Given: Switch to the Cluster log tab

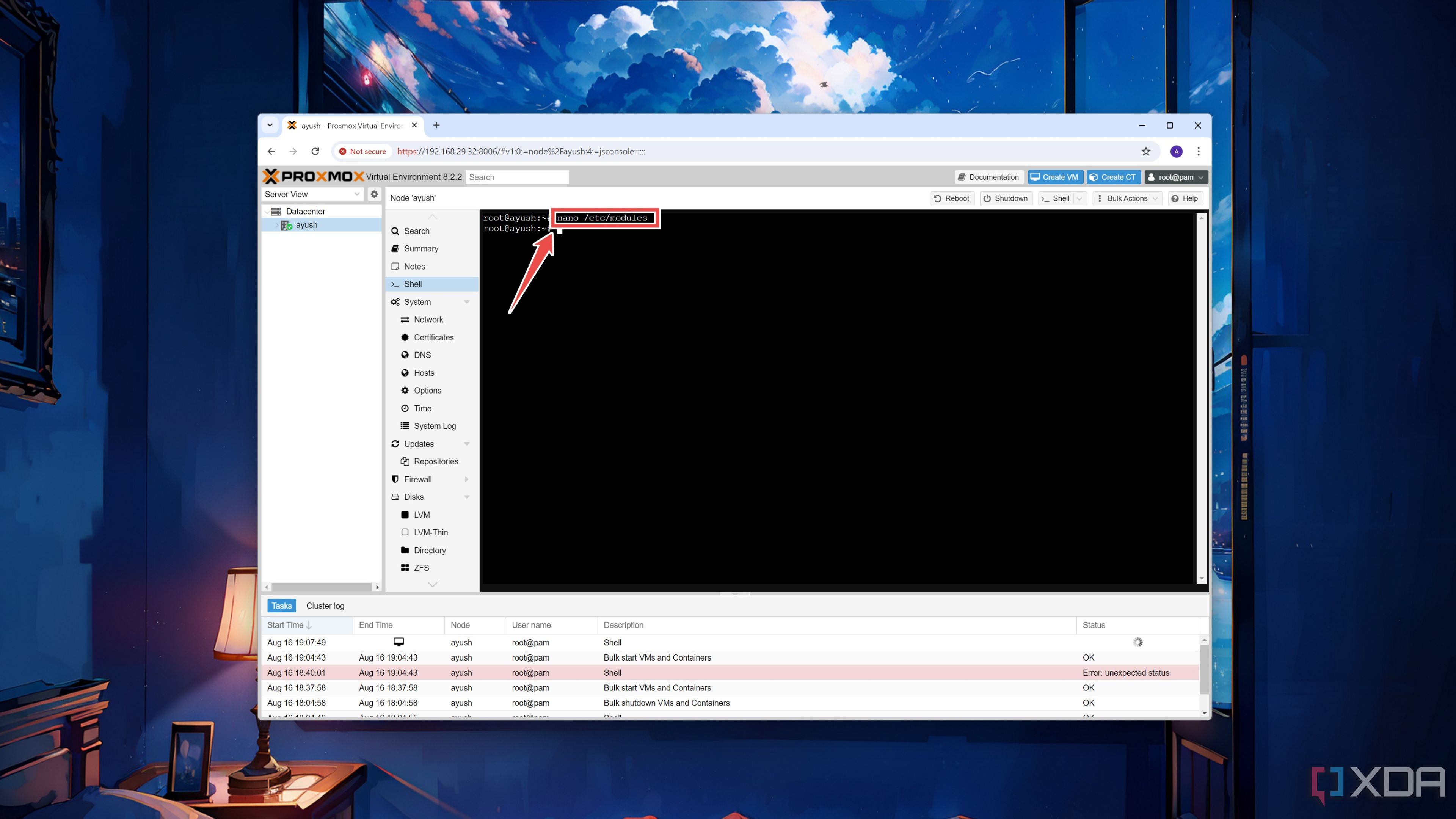Looking at the screenshot, I should point(325,605).
